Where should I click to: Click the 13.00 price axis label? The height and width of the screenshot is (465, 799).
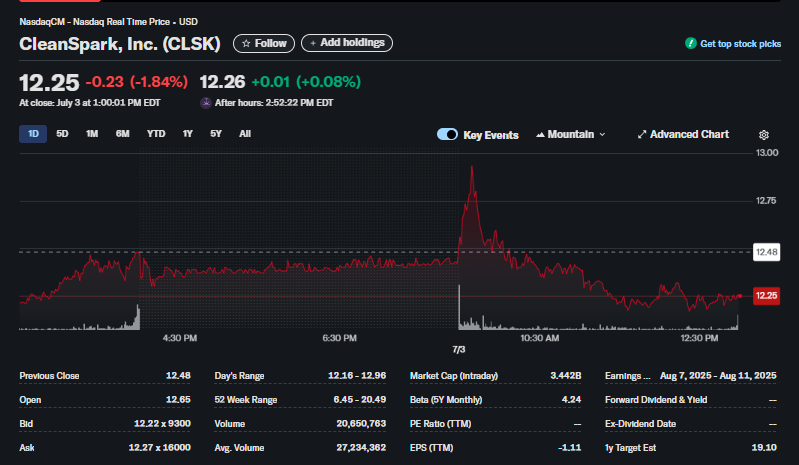click(767, 153)
